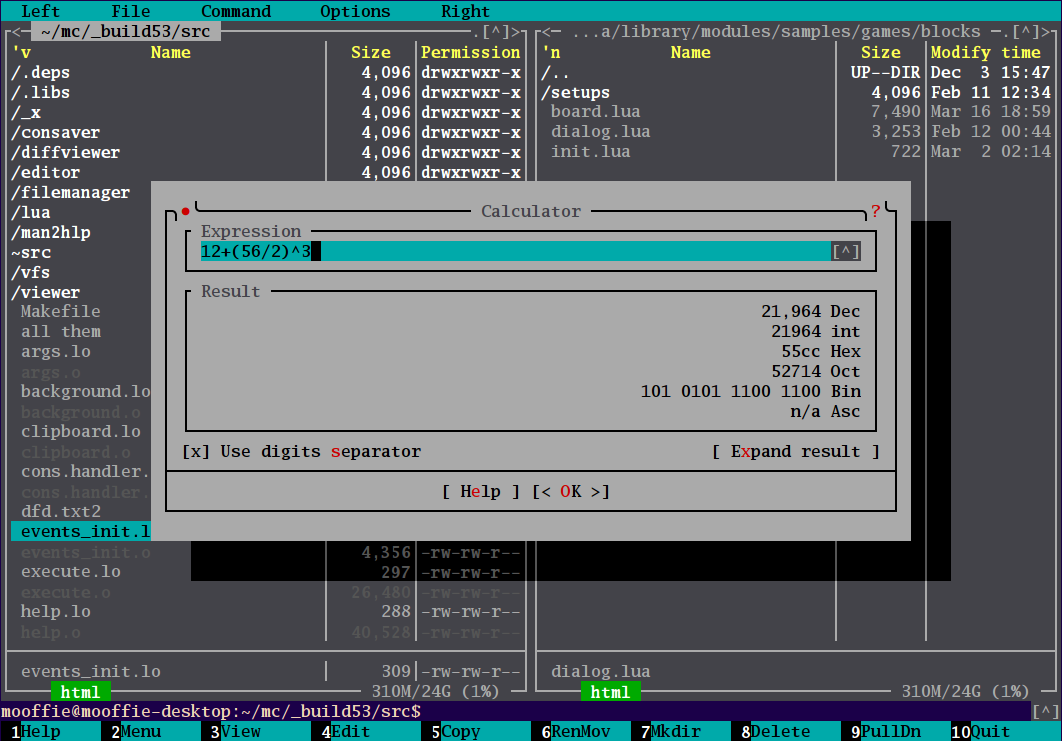The width and height of the screenshot is (1062, 741).
Task: Go forward in right panel history arrow
Action: [1046, 32]
